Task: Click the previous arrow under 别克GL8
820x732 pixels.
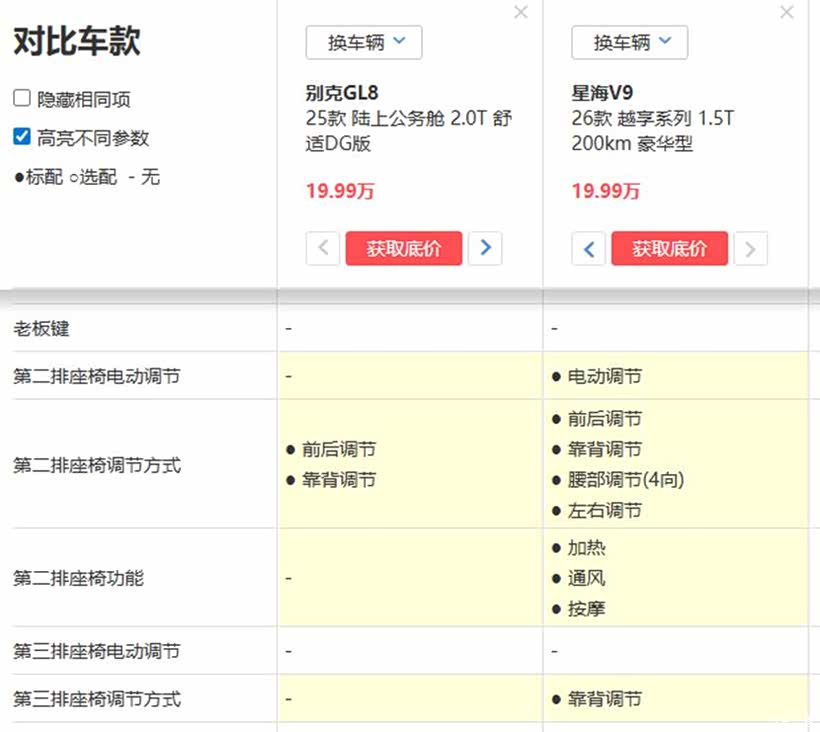Action: [323, 249]
